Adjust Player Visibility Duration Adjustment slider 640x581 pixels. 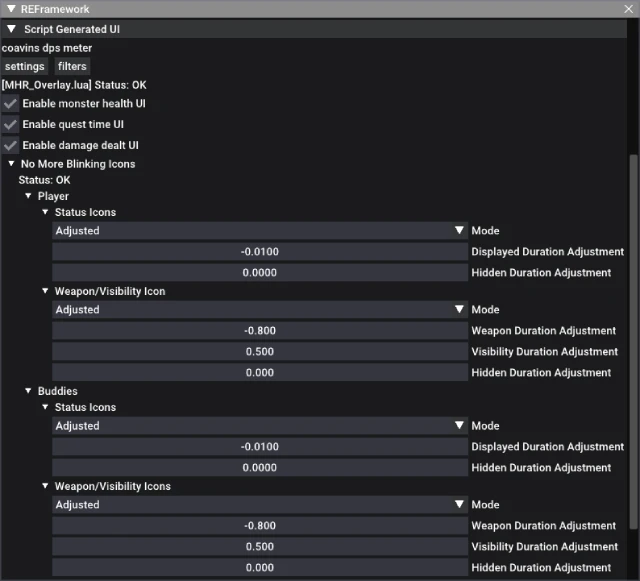coord(260,352)
